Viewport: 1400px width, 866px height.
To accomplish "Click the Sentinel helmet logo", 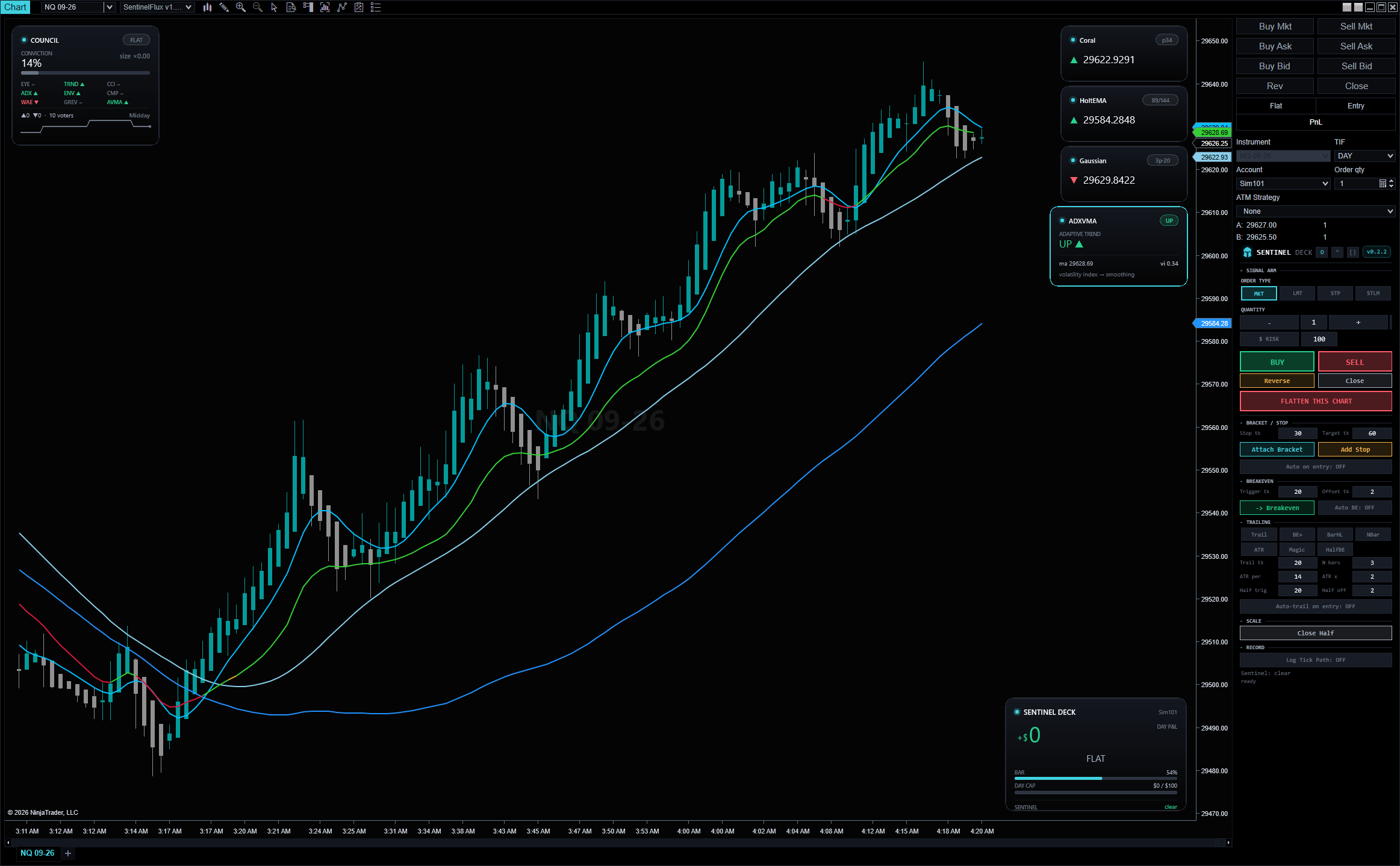I will (1247, 252).
